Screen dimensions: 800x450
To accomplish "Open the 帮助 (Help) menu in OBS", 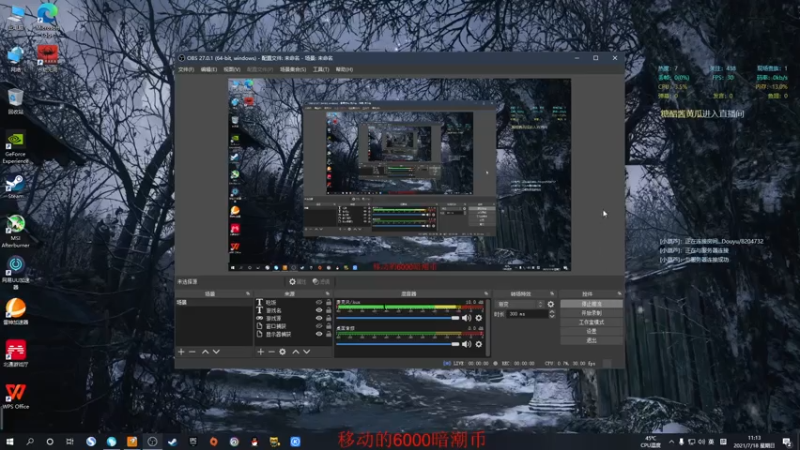I will [x=344, y=69].
